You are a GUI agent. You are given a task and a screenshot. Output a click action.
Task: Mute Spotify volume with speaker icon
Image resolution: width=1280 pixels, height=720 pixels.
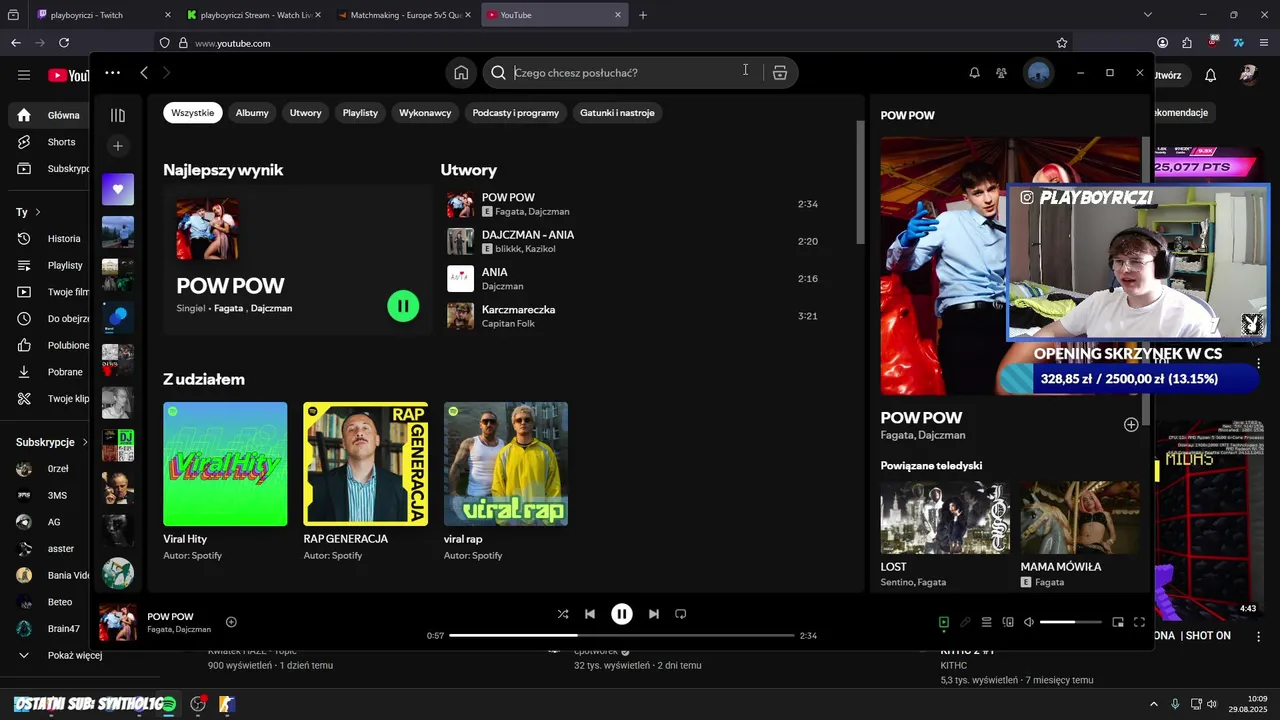(1029, 622)
